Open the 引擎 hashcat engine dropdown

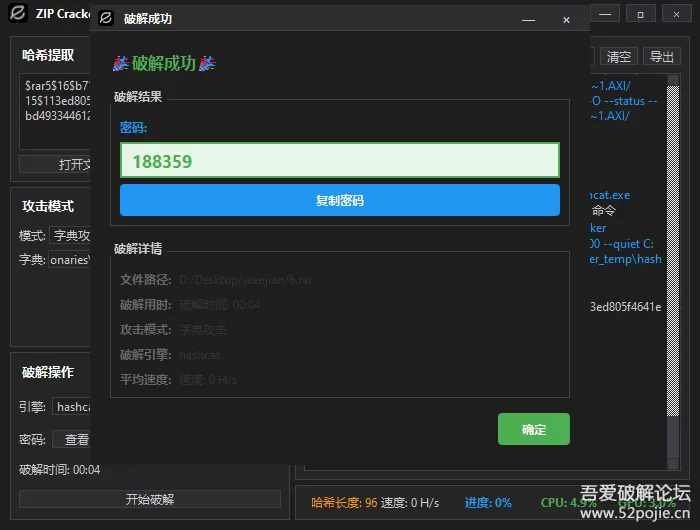tap(71, 406)
